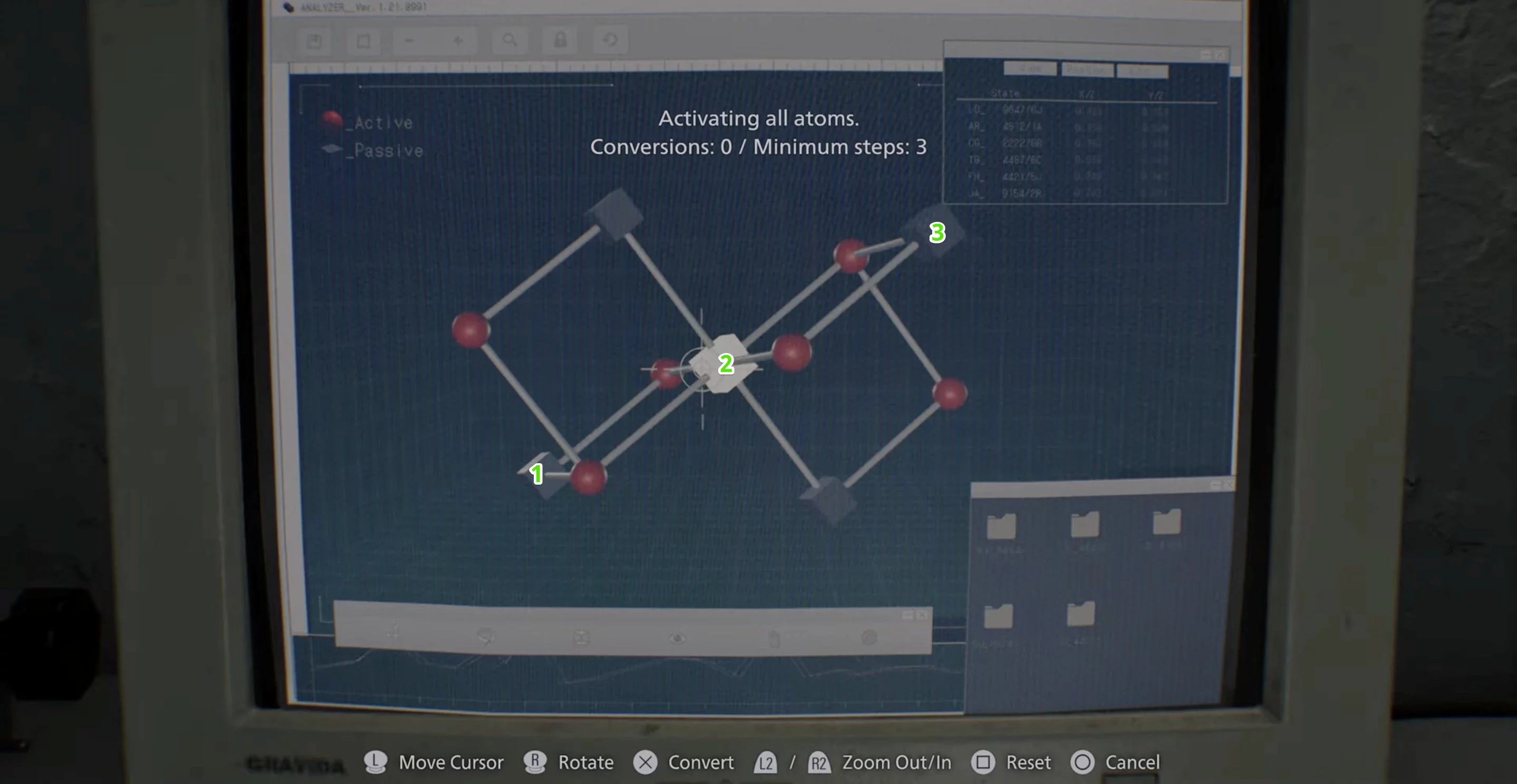The image size is (1517, 784).
Task: Click the red active atom at far left
Action: tap(470, 329)
